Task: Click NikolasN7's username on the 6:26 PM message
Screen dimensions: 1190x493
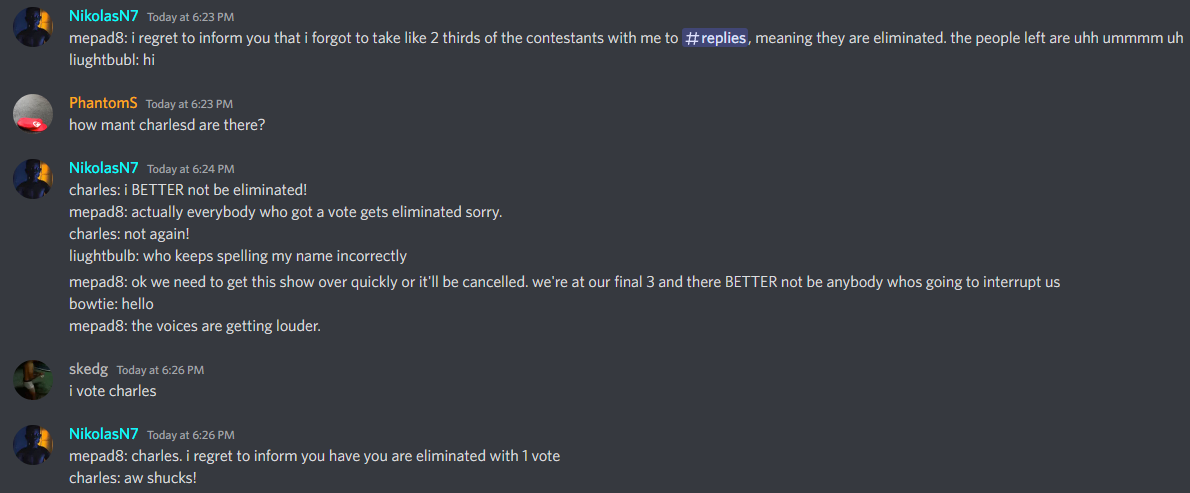Action: tap(104, 435)
